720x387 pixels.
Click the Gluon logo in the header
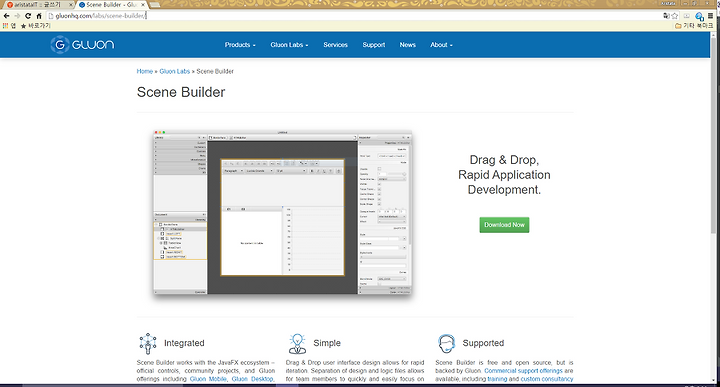pyautogui.click(x=82, y=45)
